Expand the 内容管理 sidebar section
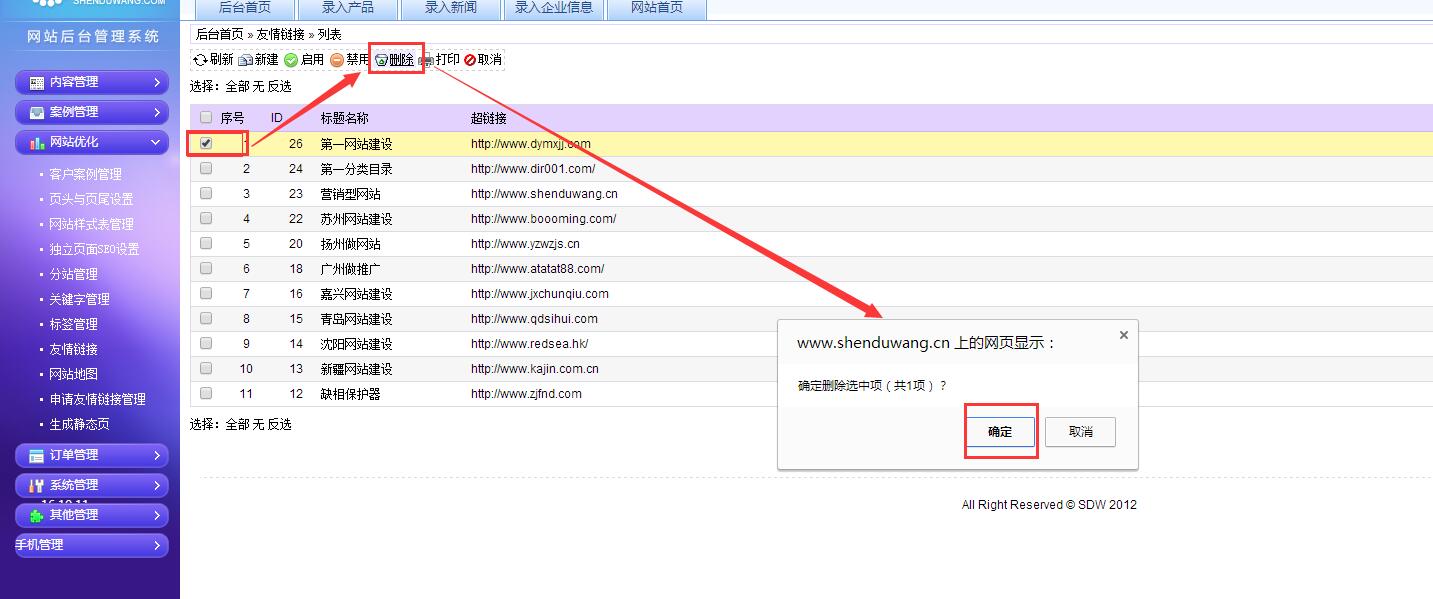 [x=92, y=82]
